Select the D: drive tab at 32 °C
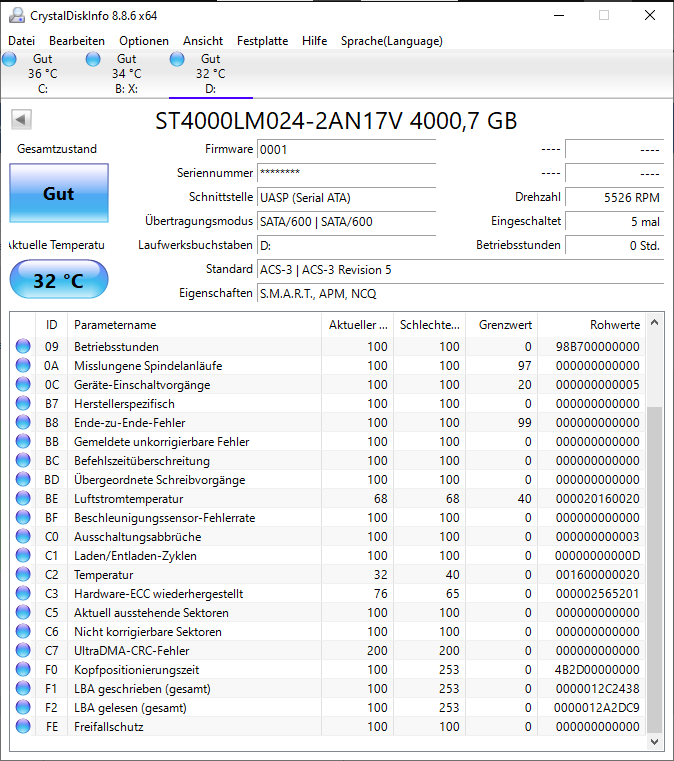The image size is (674, 761). click(x=211, y=74)
